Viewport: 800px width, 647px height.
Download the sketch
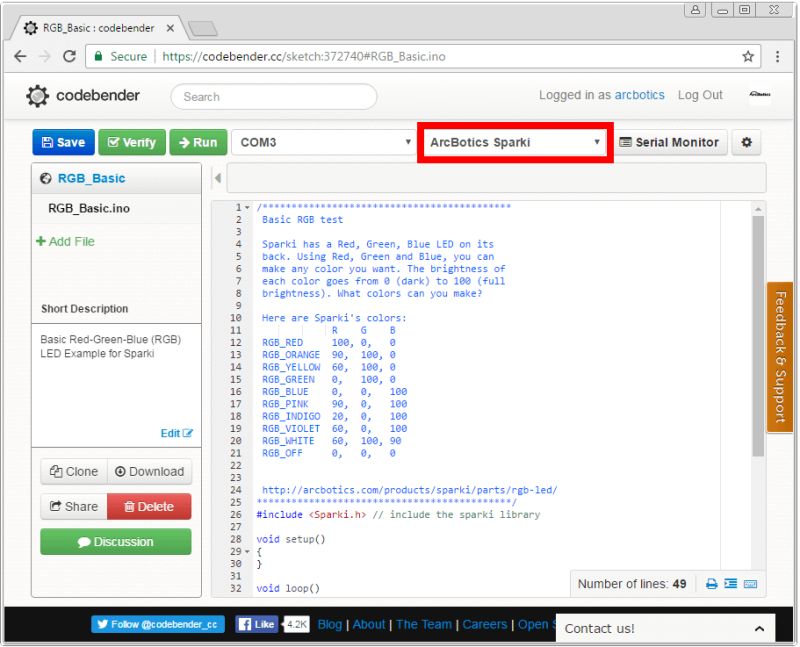149,471
